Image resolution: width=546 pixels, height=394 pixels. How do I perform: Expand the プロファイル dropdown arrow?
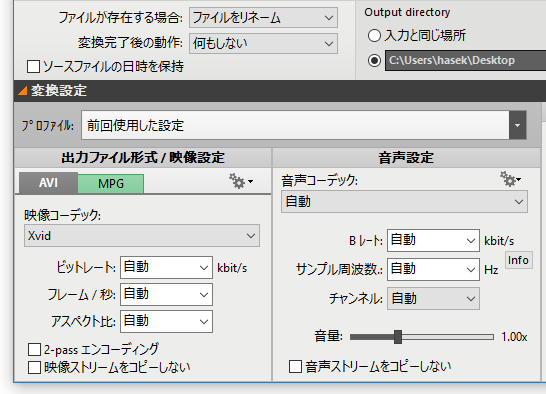(x=517, y=125)
